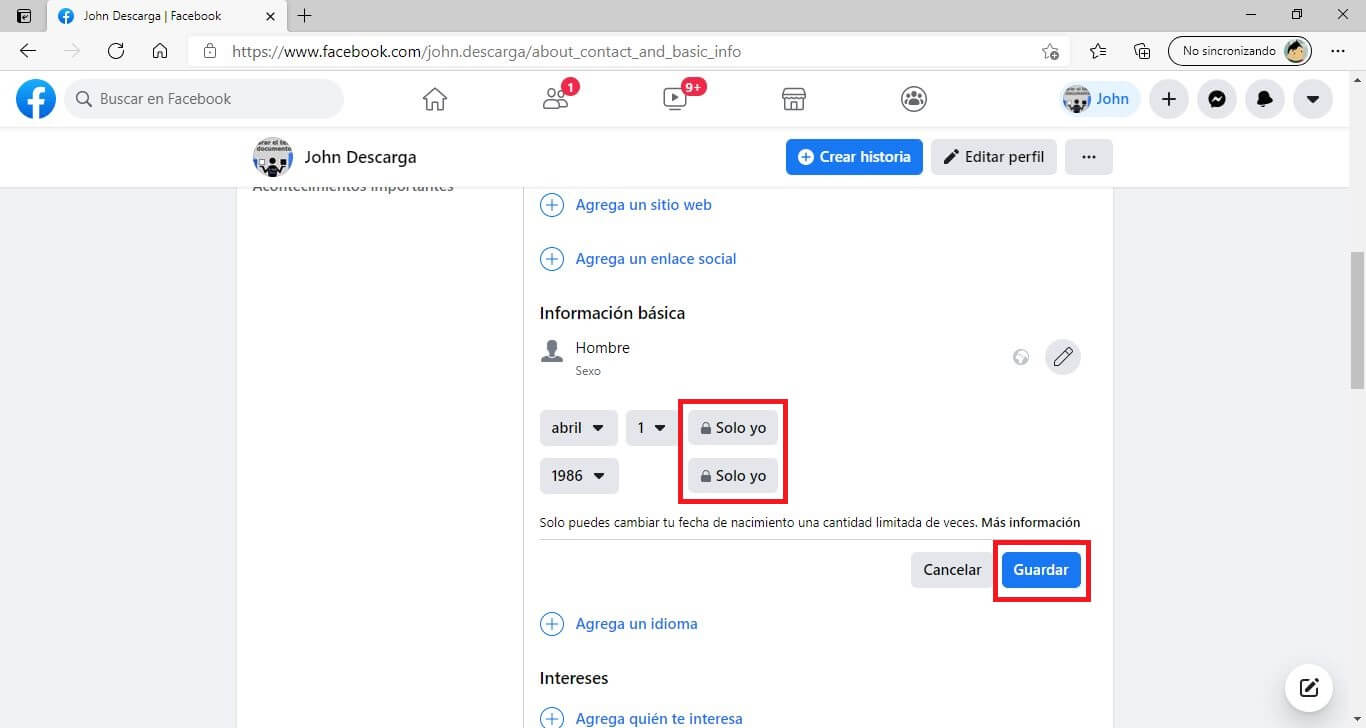The width and height of the screenshot is (1366, 728).
Task: Open the Solo yo privacy selector for birth date
Action: tap(733, 428)
